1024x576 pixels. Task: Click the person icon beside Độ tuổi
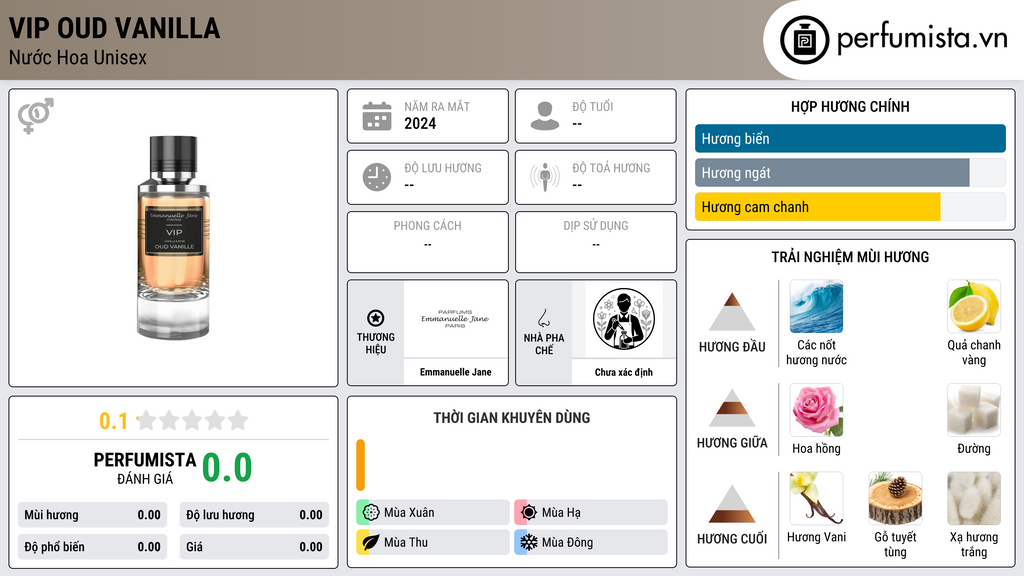545,116
